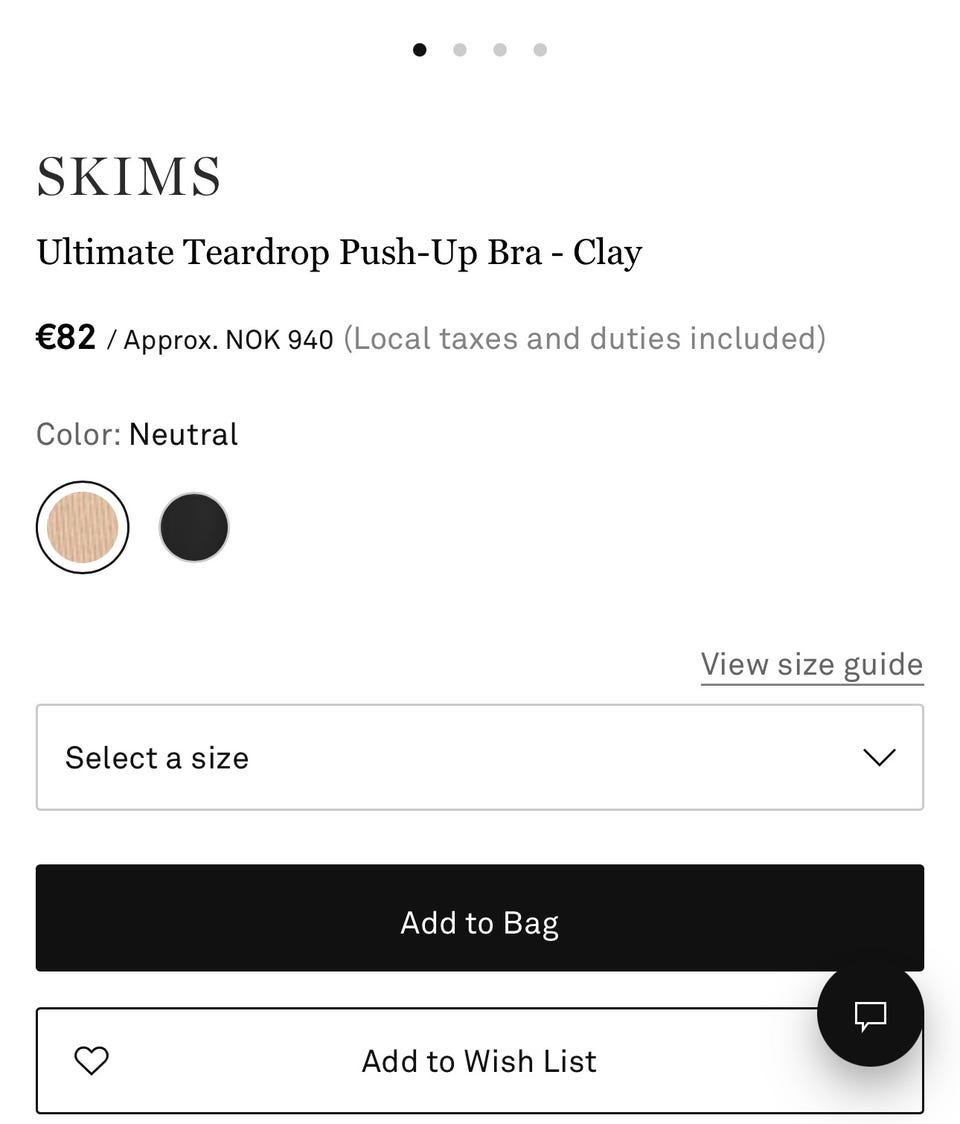The image size is (960, 1124).
Task: Click the chevron arrow in size selector
Action: click(879, 757)
